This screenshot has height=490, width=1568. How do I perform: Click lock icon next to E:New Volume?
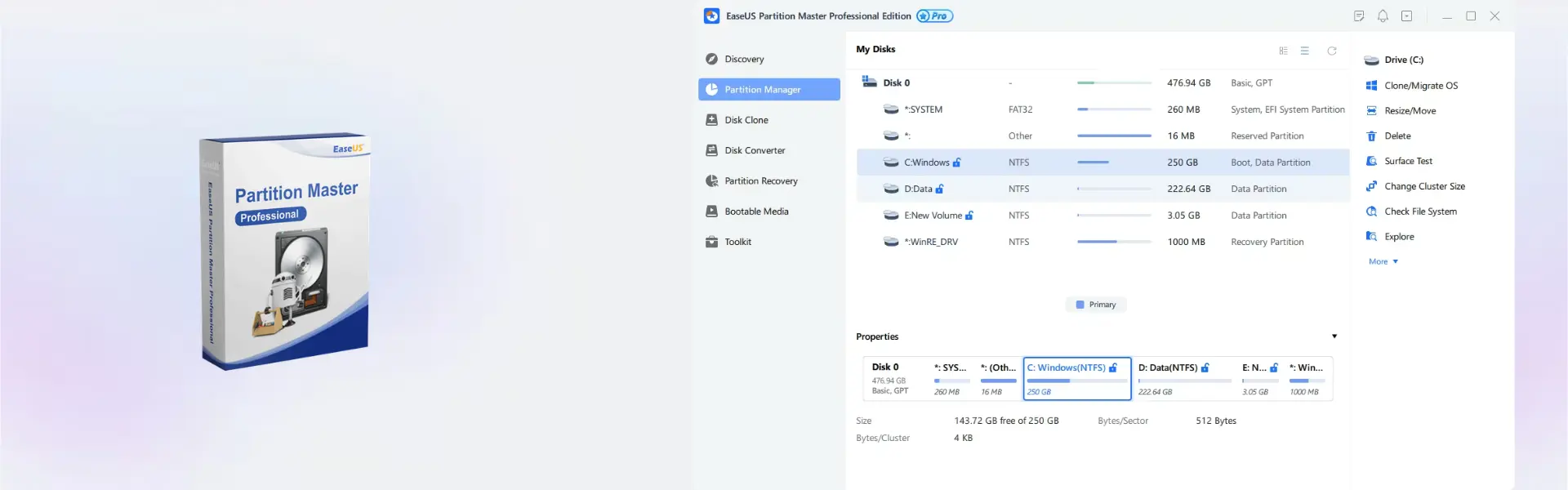point(969,216)
